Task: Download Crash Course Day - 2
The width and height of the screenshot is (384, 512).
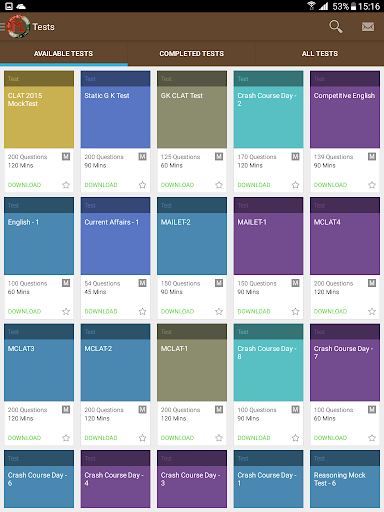Action: [x=254, y=185]
